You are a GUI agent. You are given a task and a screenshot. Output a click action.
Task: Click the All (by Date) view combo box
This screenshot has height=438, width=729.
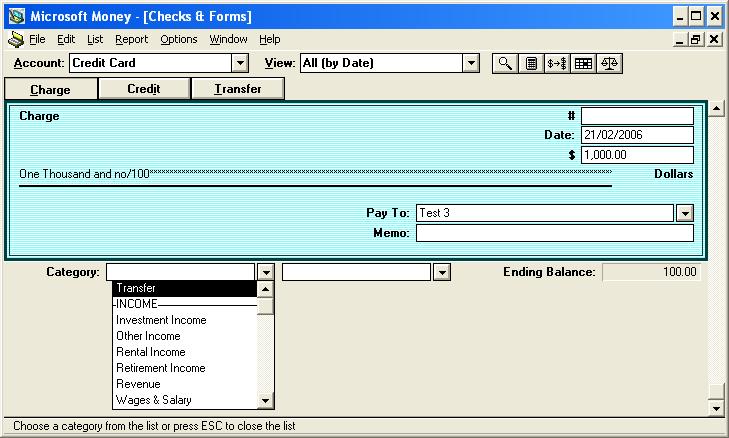tap(390, 63)
